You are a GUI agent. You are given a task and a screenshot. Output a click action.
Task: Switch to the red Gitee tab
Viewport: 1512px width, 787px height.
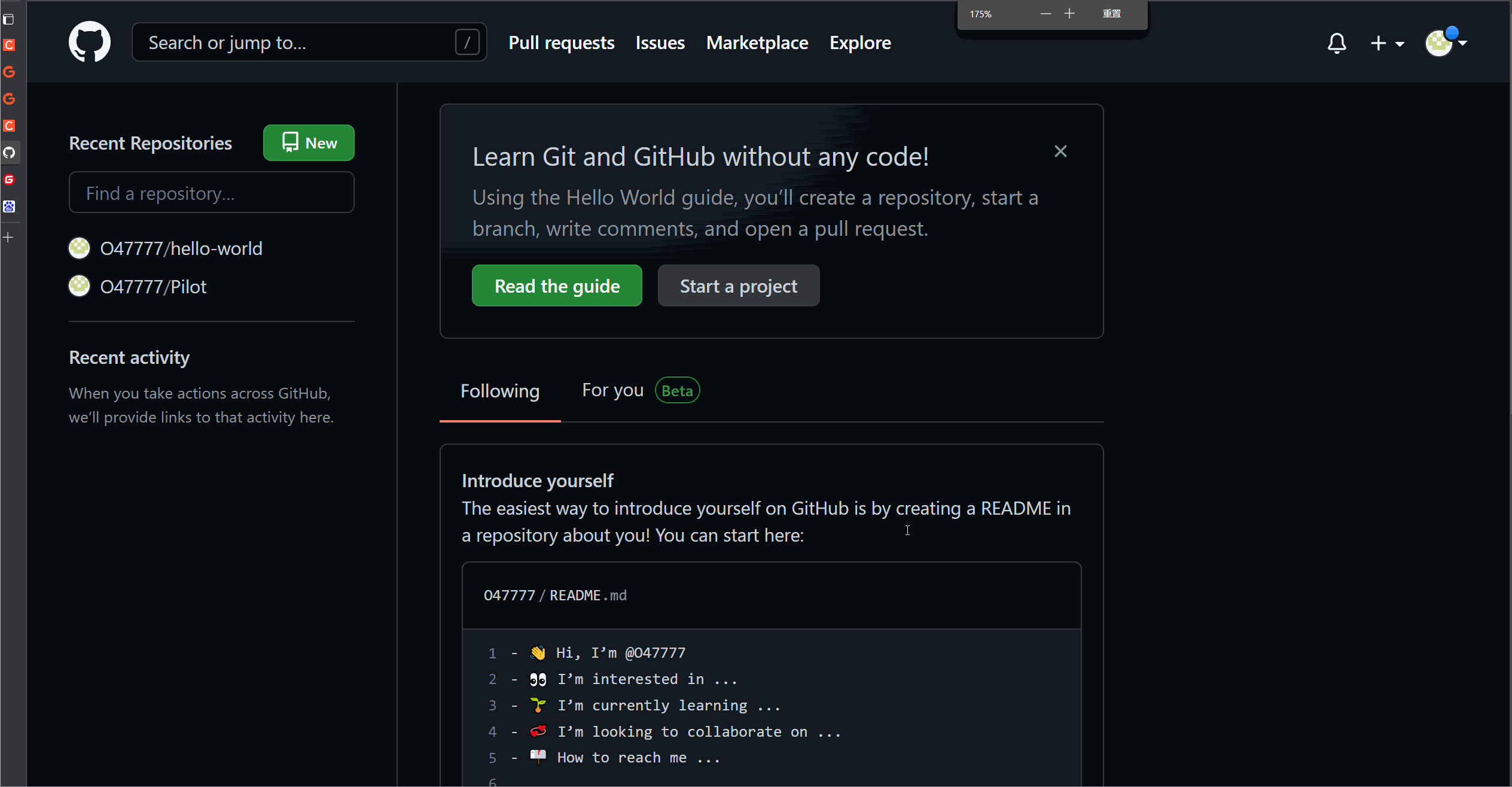coord(9,180)
